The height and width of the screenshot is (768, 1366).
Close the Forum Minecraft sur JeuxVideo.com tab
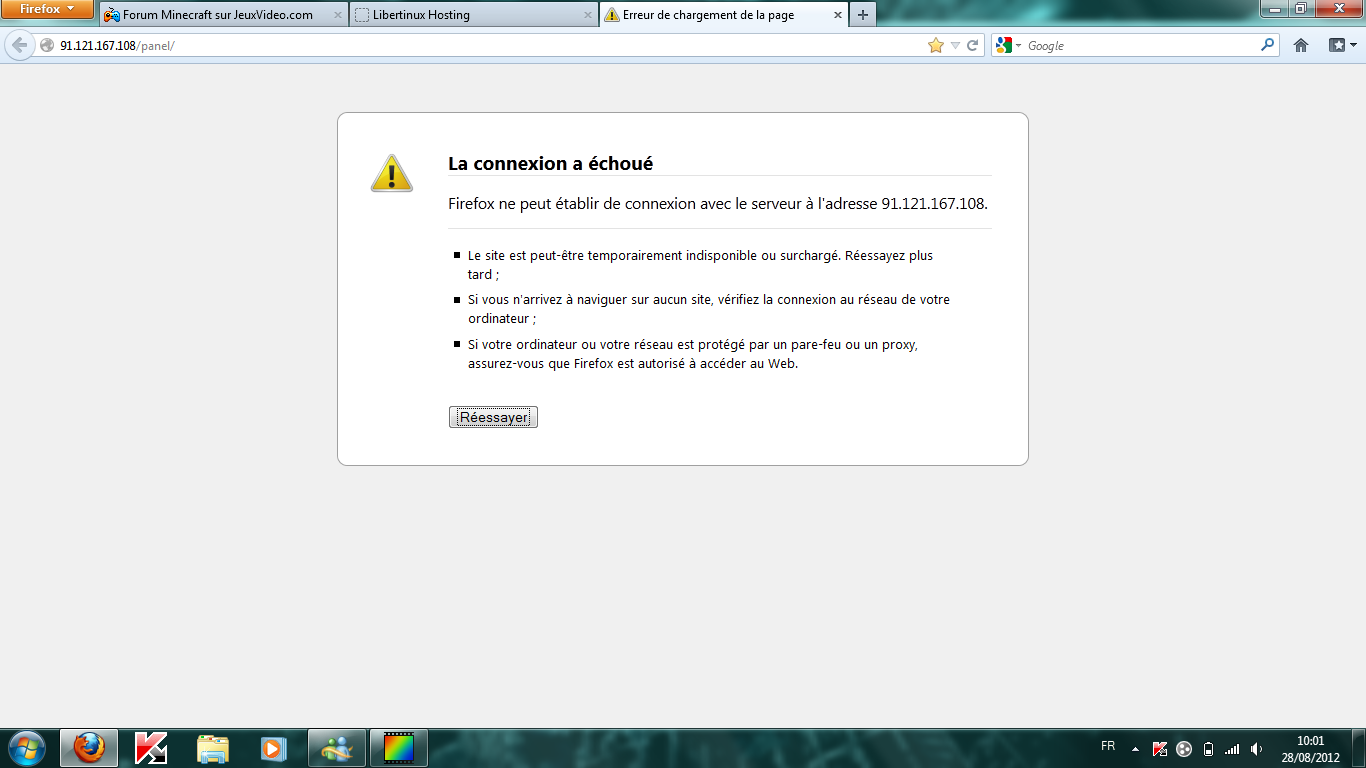(338, 15)
